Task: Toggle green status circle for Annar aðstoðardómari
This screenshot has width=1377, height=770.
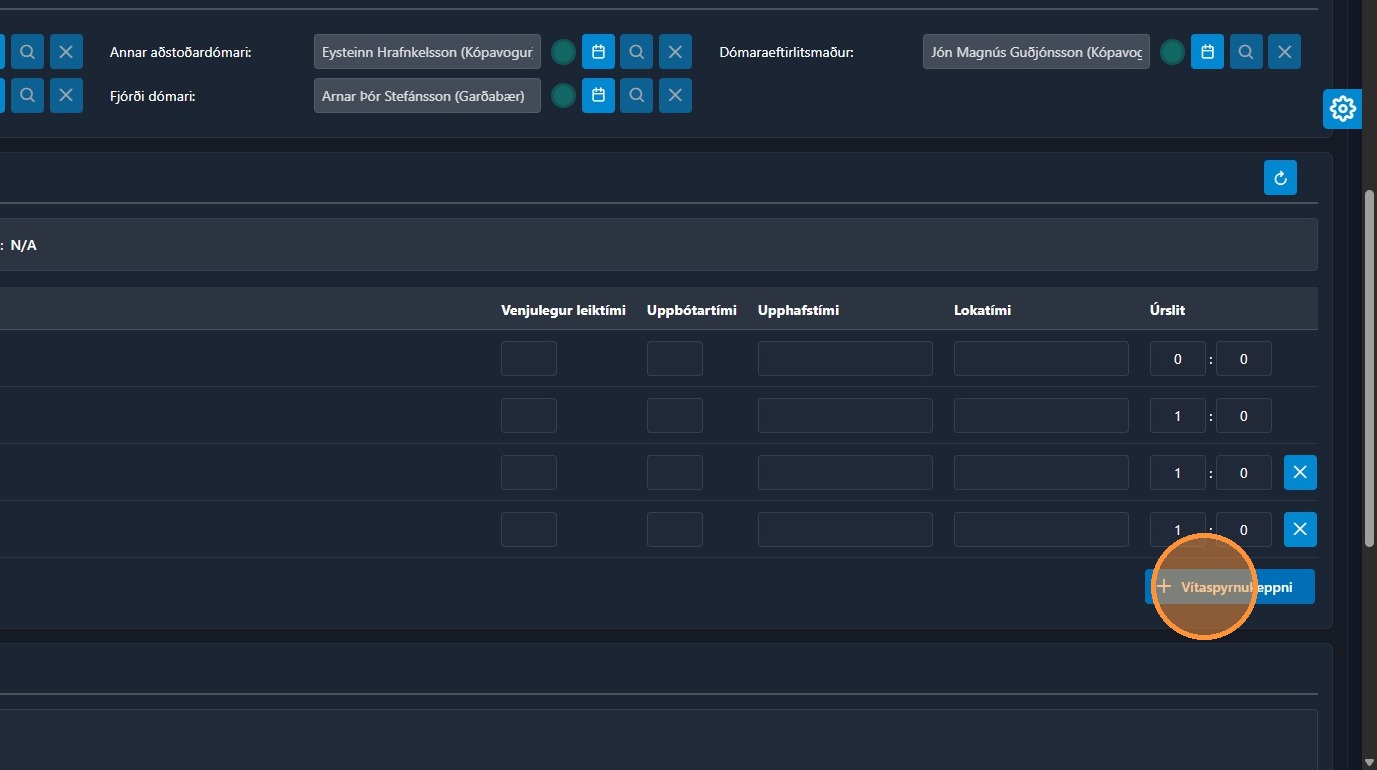Action: pos(563,52)
